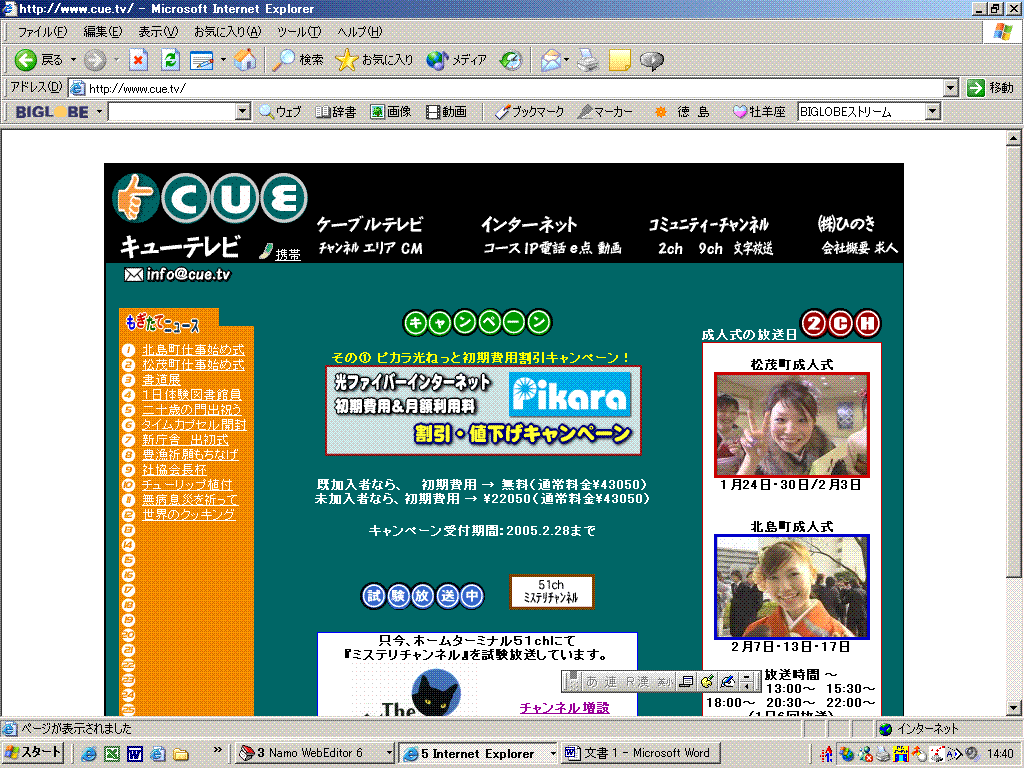This screenshot has height=768, width=1024.
Task: Launch Excel from the quick launch bar
Action: click(112, 754)
